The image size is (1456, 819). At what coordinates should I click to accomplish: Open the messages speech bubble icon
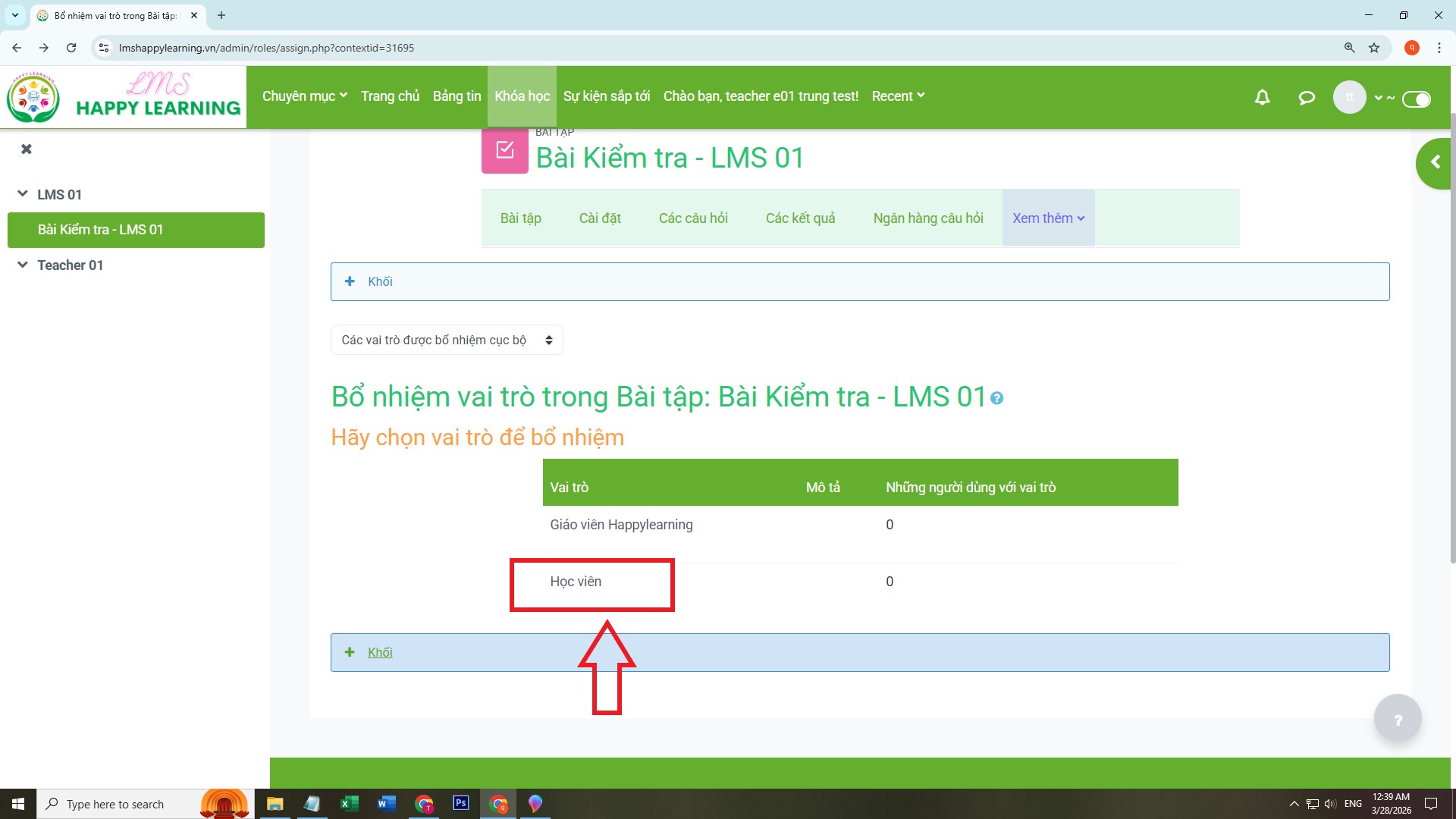tap(1306, 97)
